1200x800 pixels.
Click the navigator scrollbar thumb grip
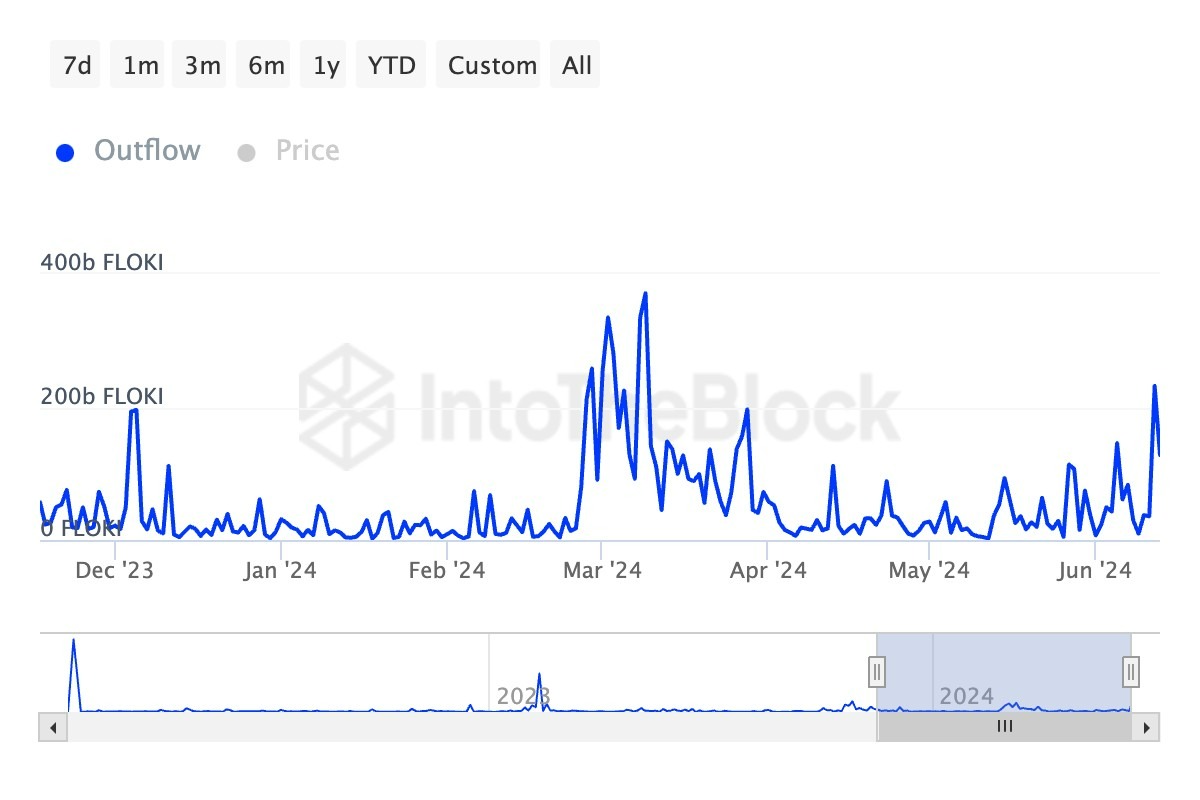pyautogui.click(x=1005, y=727)
